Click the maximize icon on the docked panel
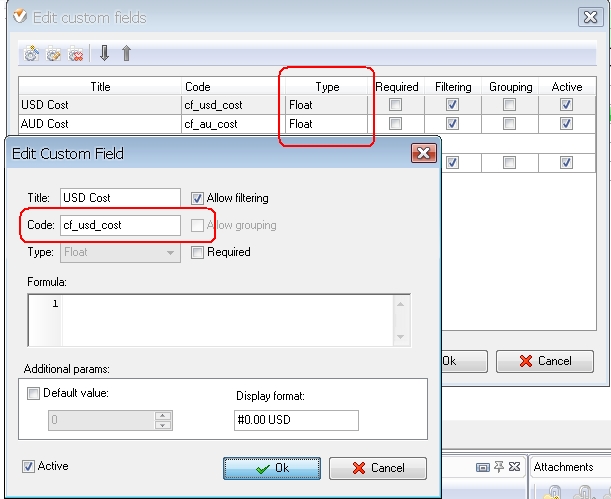This screenshot has width=611, height=499. pos(483,467)
